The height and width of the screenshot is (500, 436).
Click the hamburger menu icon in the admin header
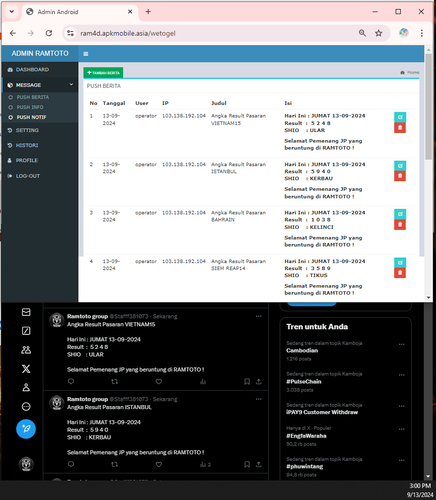point(86,54)
